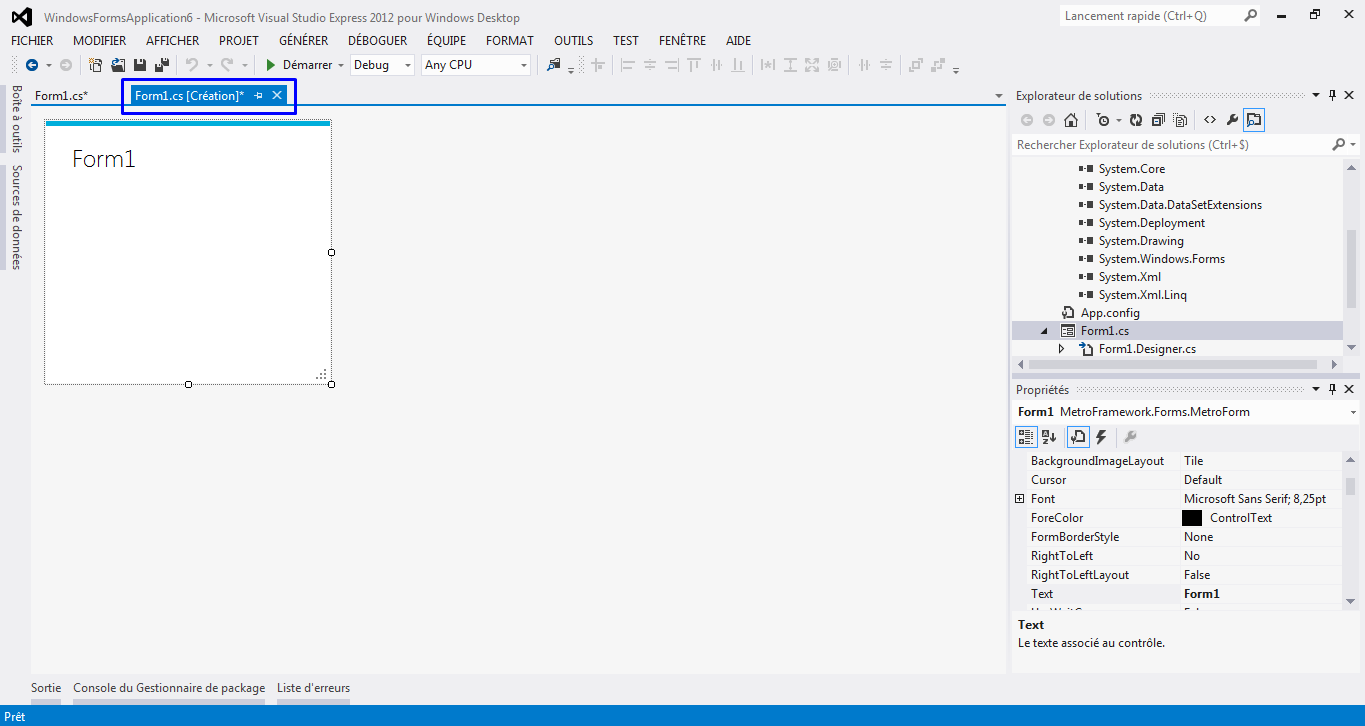Open the DÉBOGUER menu
Viewport: 1365px width, 726px height.
pyautogui.click(x=378, y=41)
